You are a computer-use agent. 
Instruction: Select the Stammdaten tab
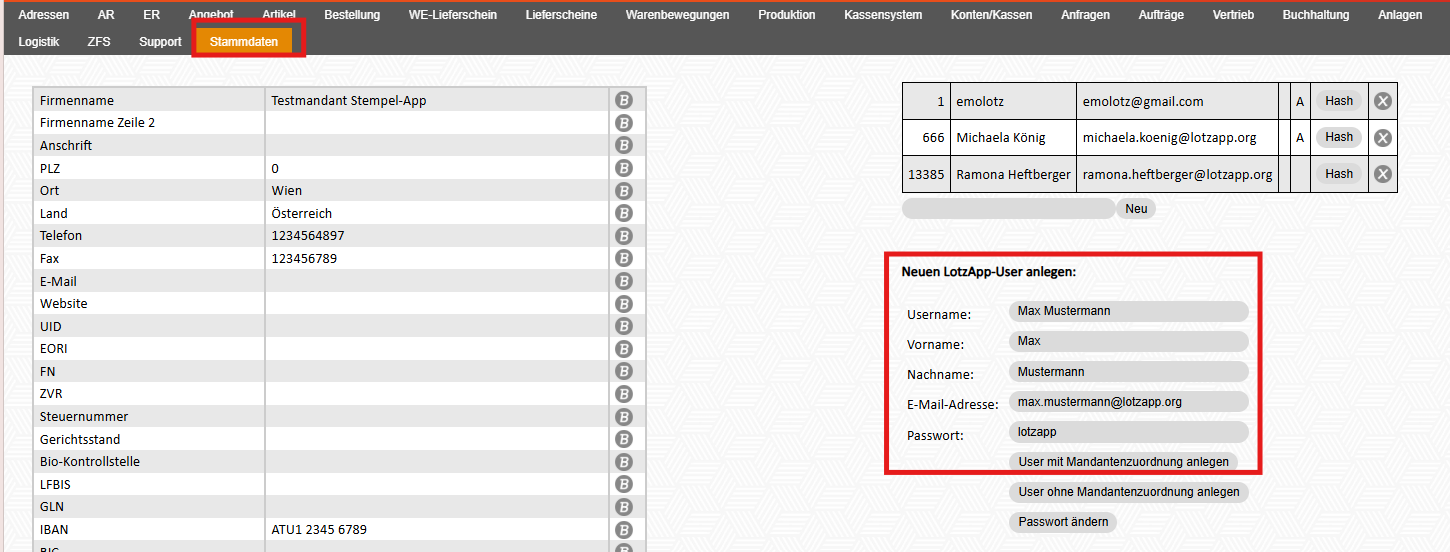(244, 42)
